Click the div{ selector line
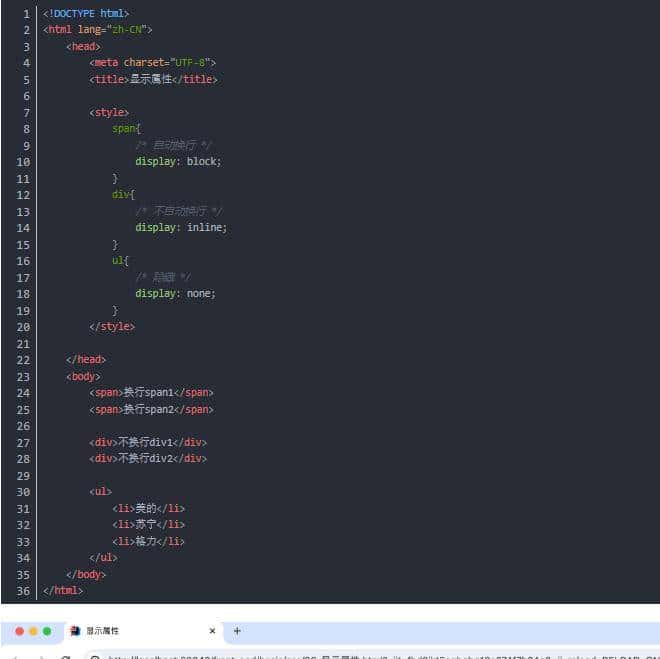The image size is (660, 659). click(123, 194)
